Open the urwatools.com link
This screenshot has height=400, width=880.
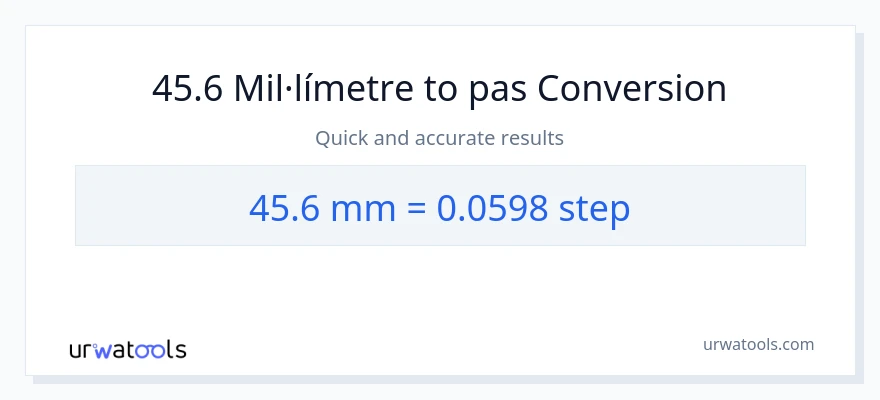point(758,344)
